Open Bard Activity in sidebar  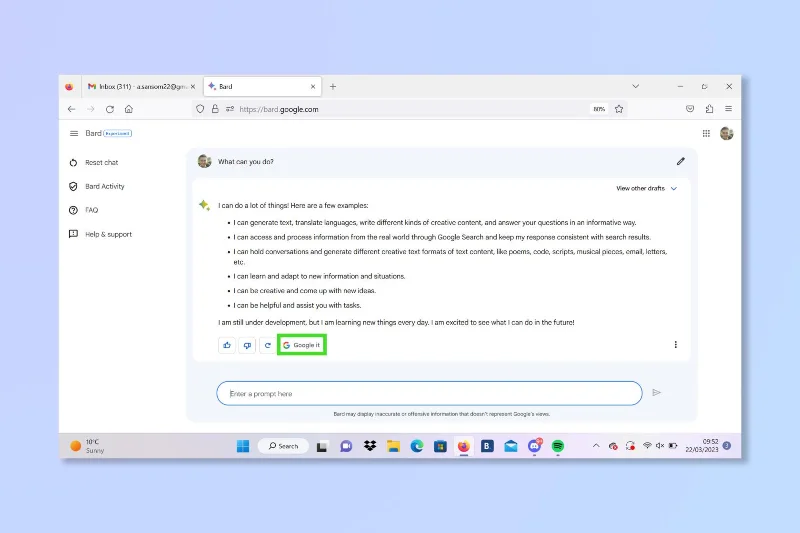(x=96, y=186)
